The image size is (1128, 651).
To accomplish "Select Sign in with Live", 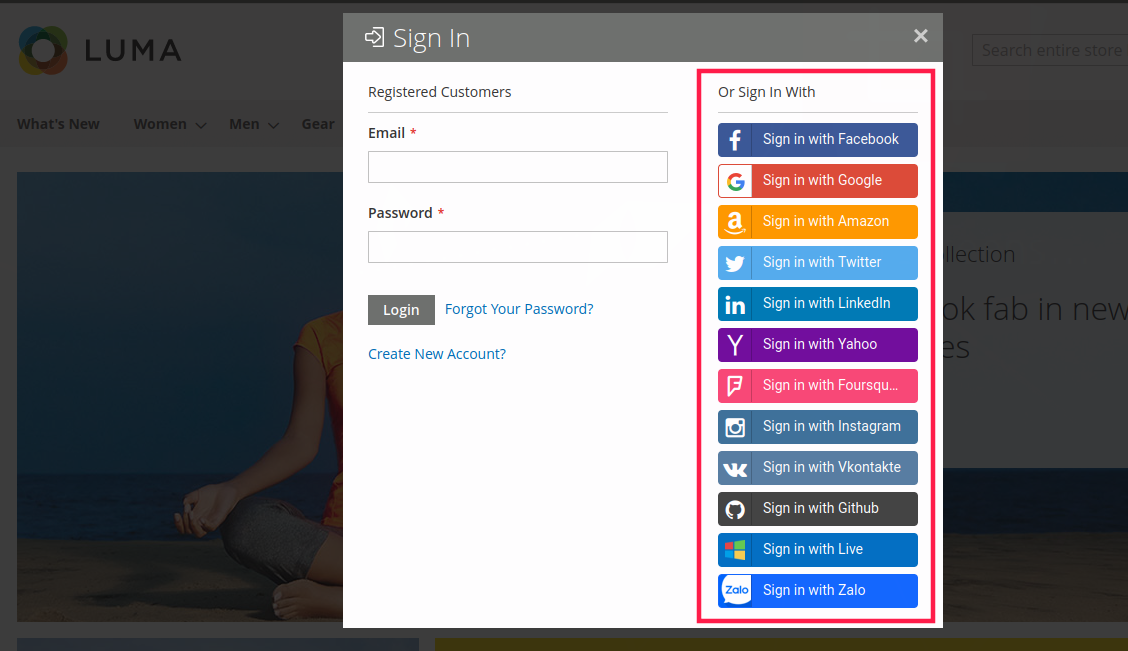I will (x=817, y=550).
